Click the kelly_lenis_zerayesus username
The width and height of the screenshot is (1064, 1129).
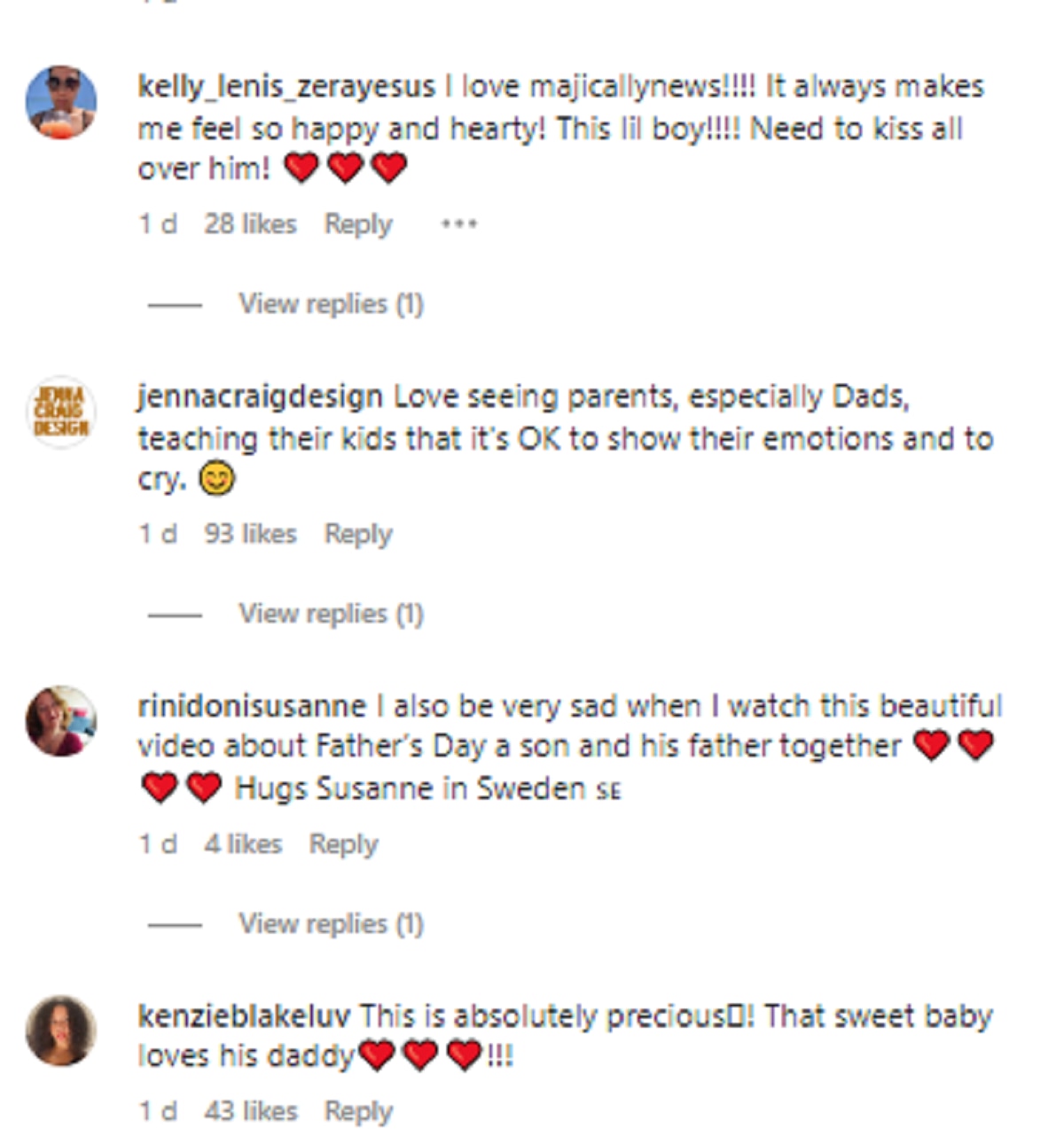(286, 87)
